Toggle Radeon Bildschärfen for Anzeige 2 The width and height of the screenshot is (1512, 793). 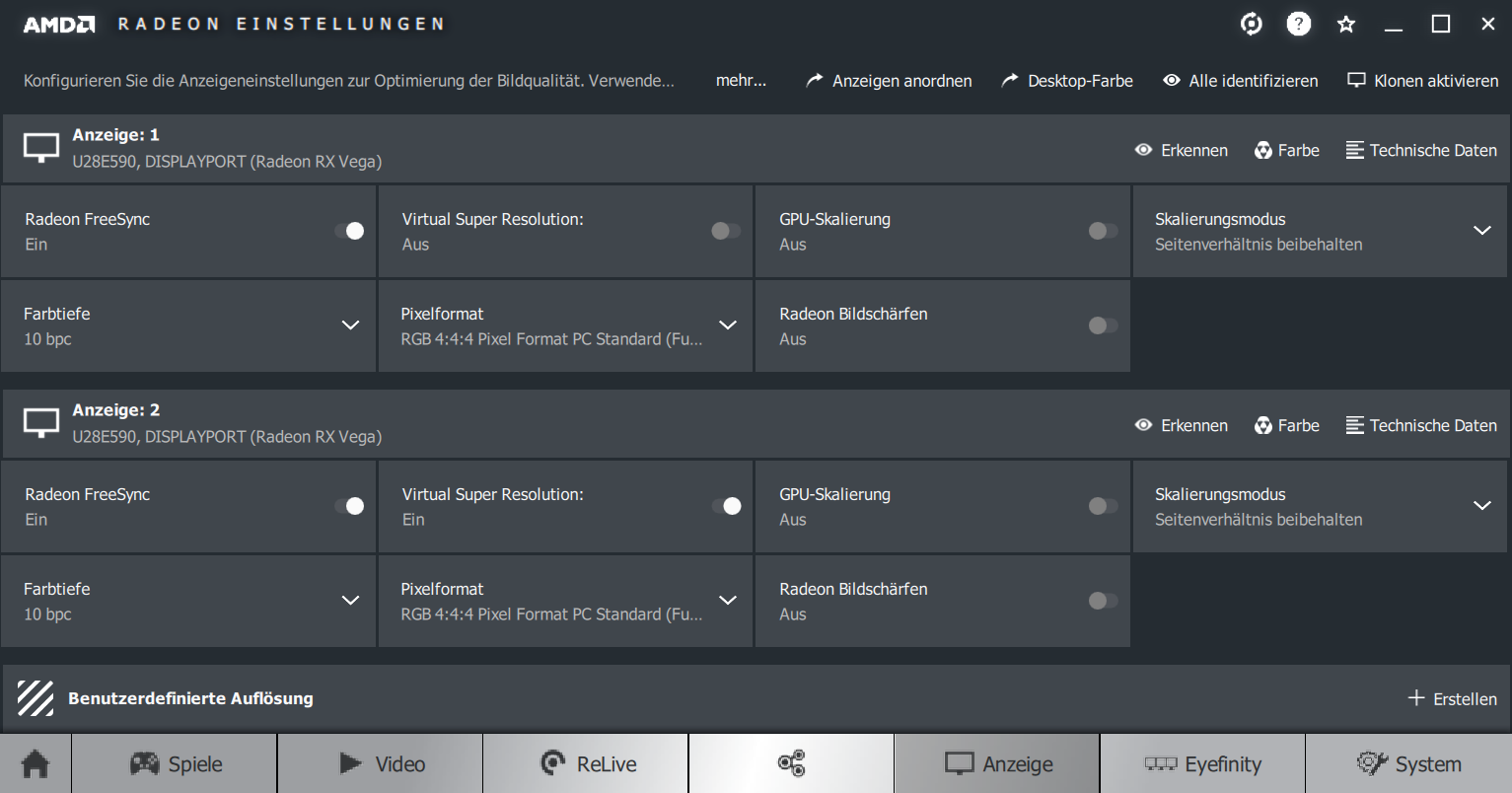1103,601
